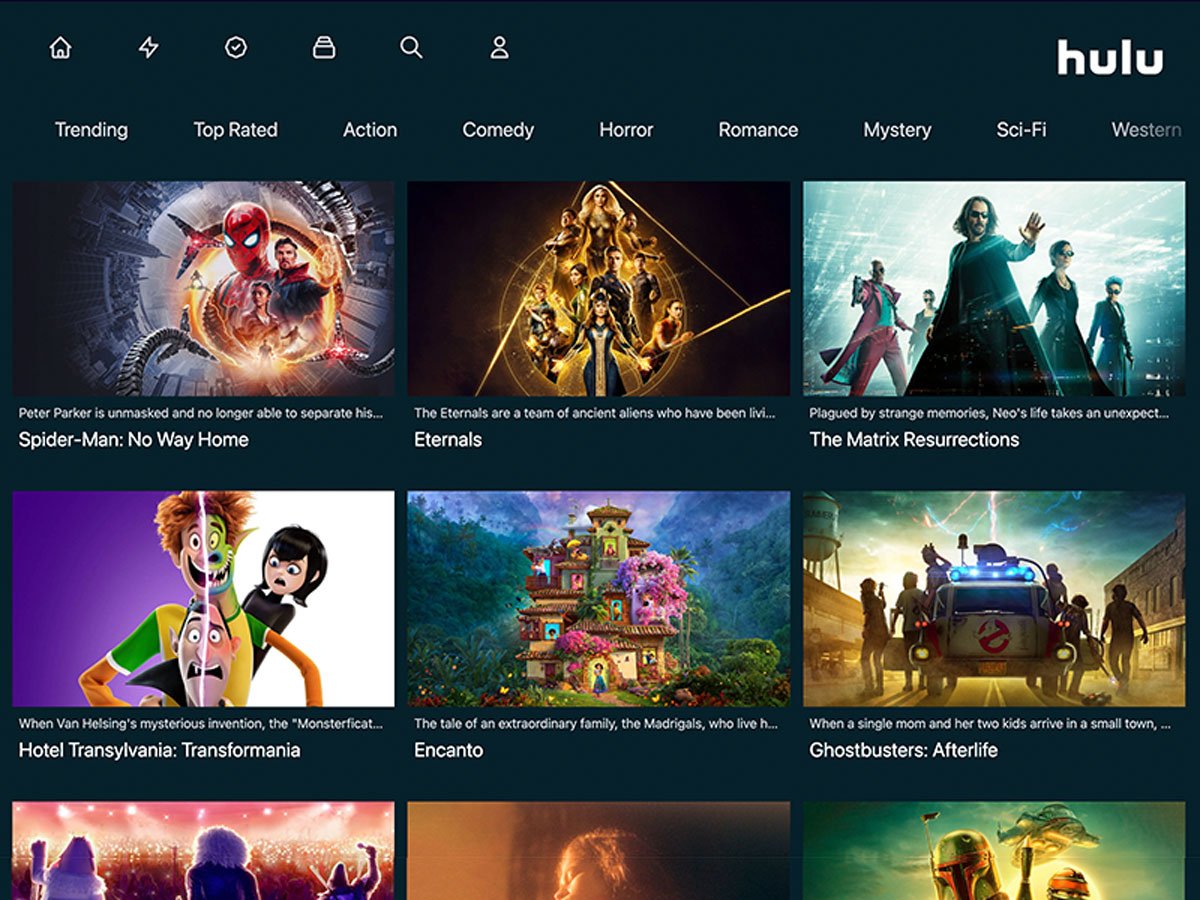Open the collections stack icon
Screen dimensions: 1200x900
(324, 48)
